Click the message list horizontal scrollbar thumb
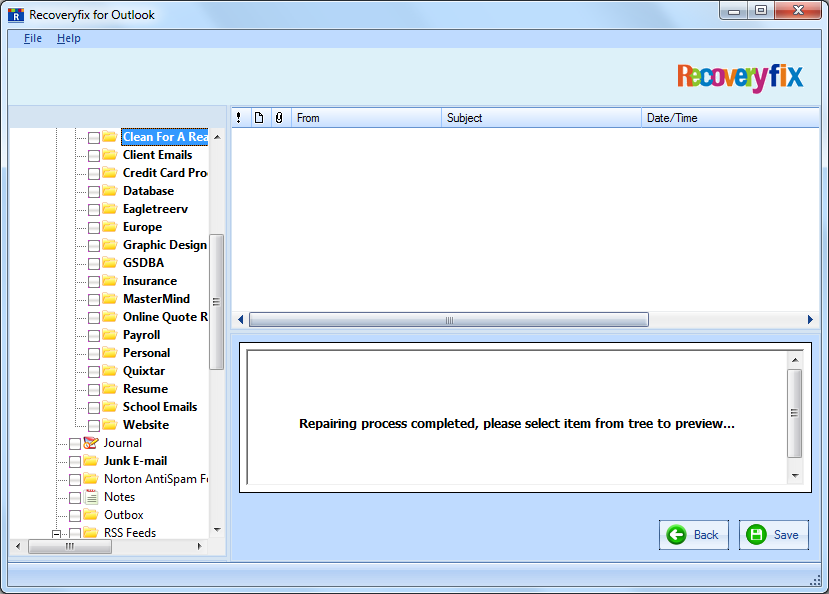829x594 pixels. 449,320
